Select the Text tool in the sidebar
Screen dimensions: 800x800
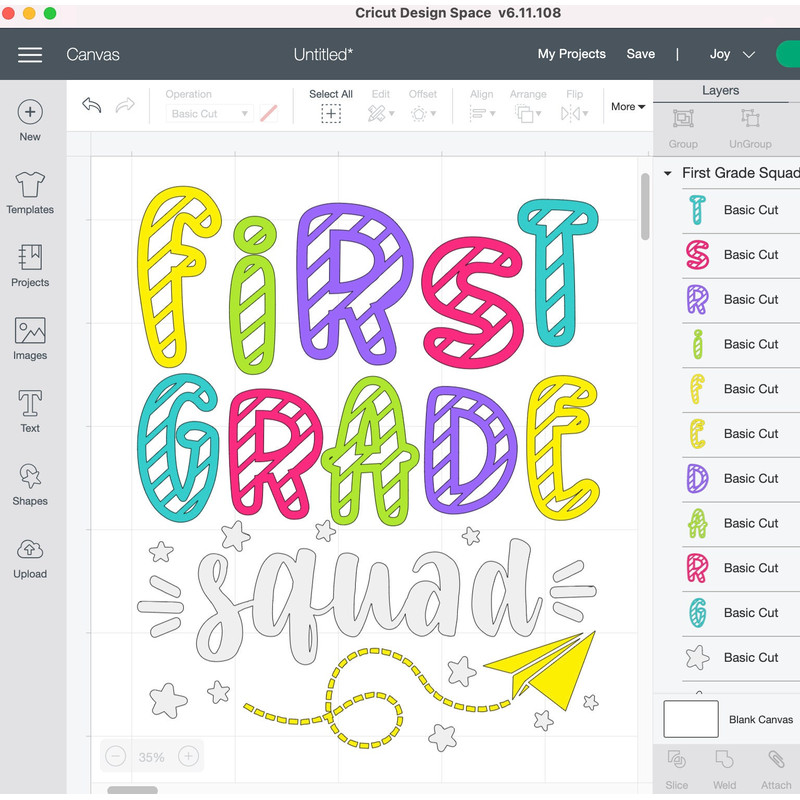pos(29,410)
